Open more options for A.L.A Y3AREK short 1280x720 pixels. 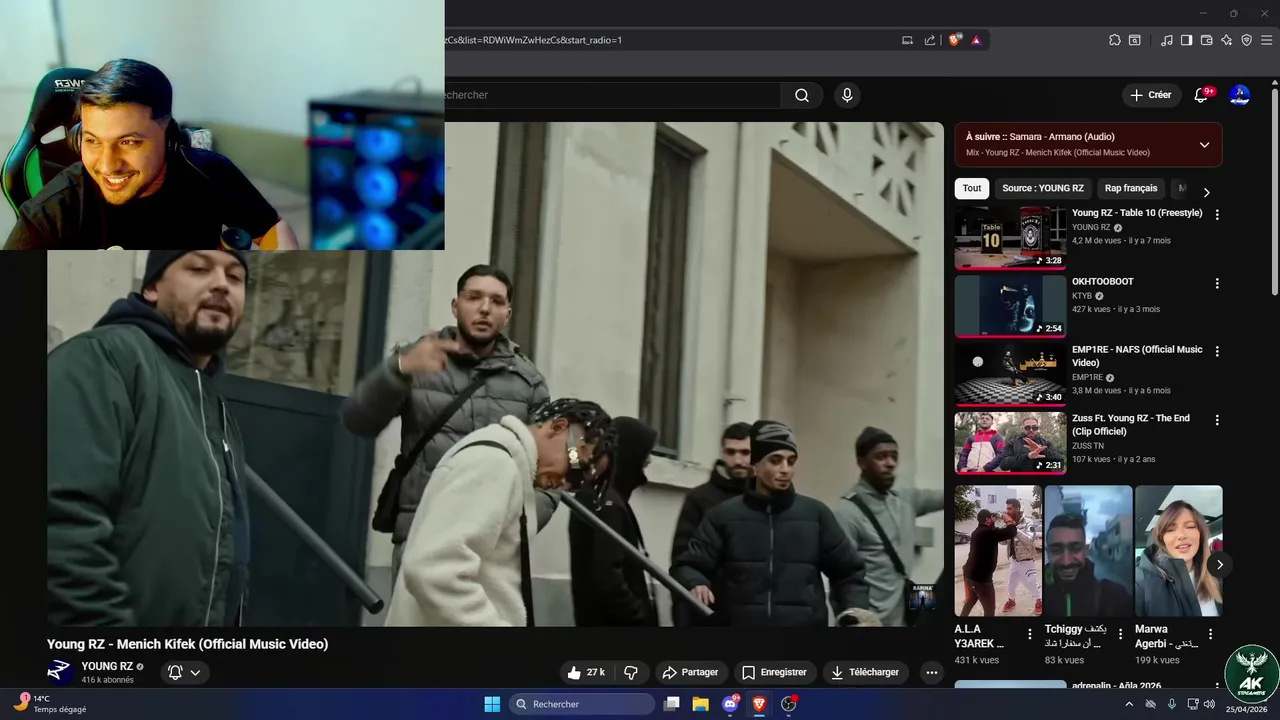point(1030,634)
